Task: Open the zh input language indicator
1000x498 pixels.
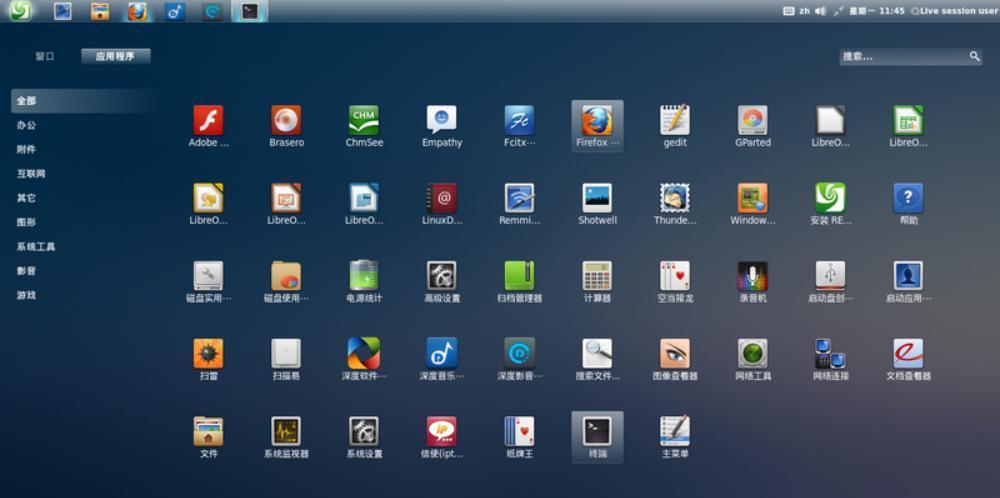Action: [804, 11]
